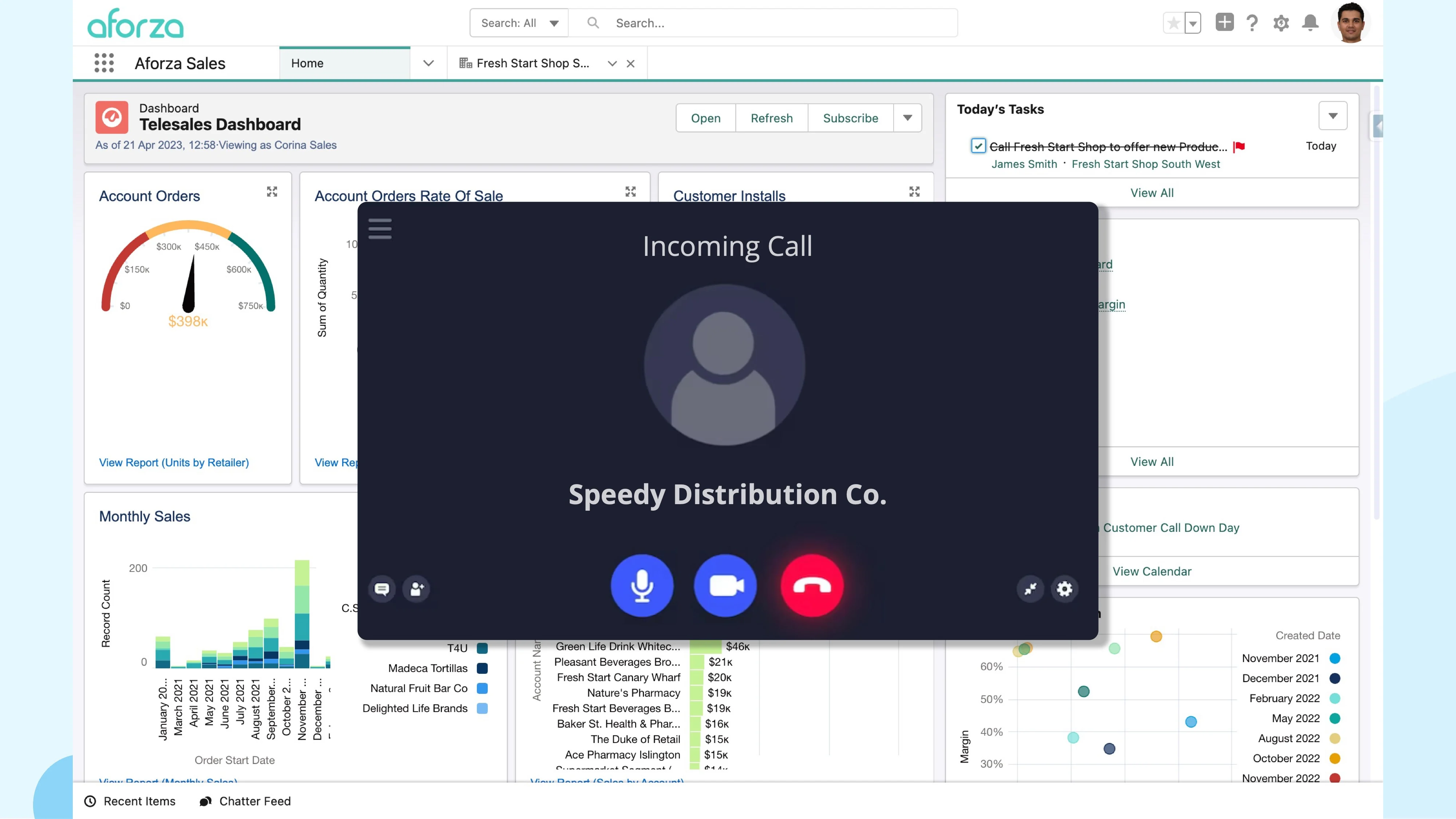Open the user profile avatar

click(1351, 23)
